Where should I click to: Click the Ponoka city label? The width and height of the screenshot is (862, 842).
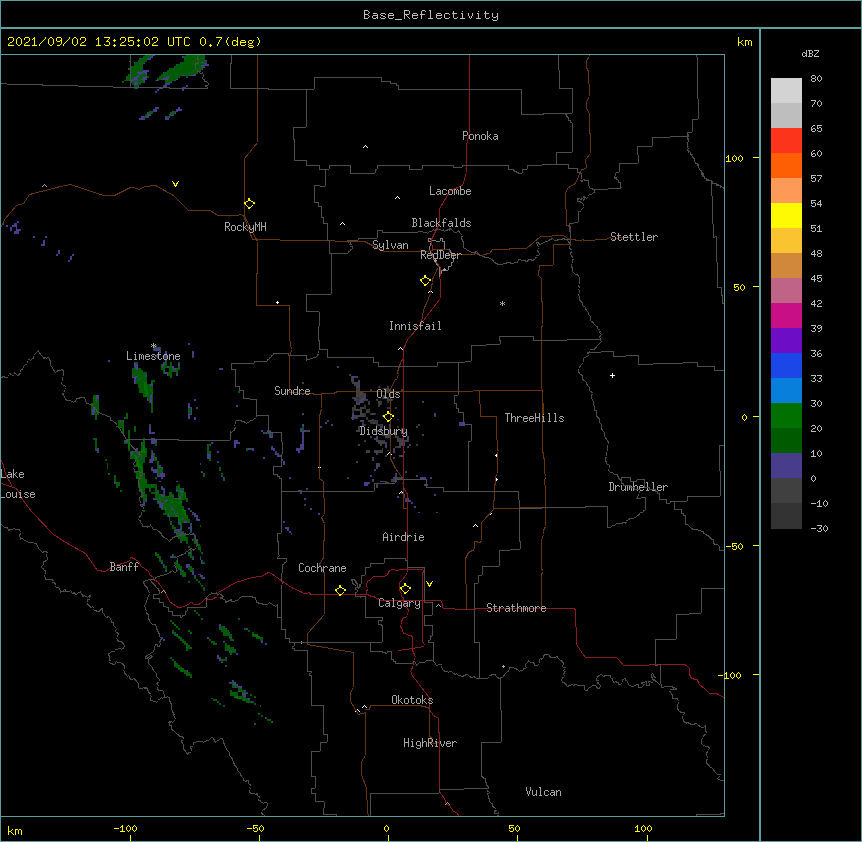480,136
